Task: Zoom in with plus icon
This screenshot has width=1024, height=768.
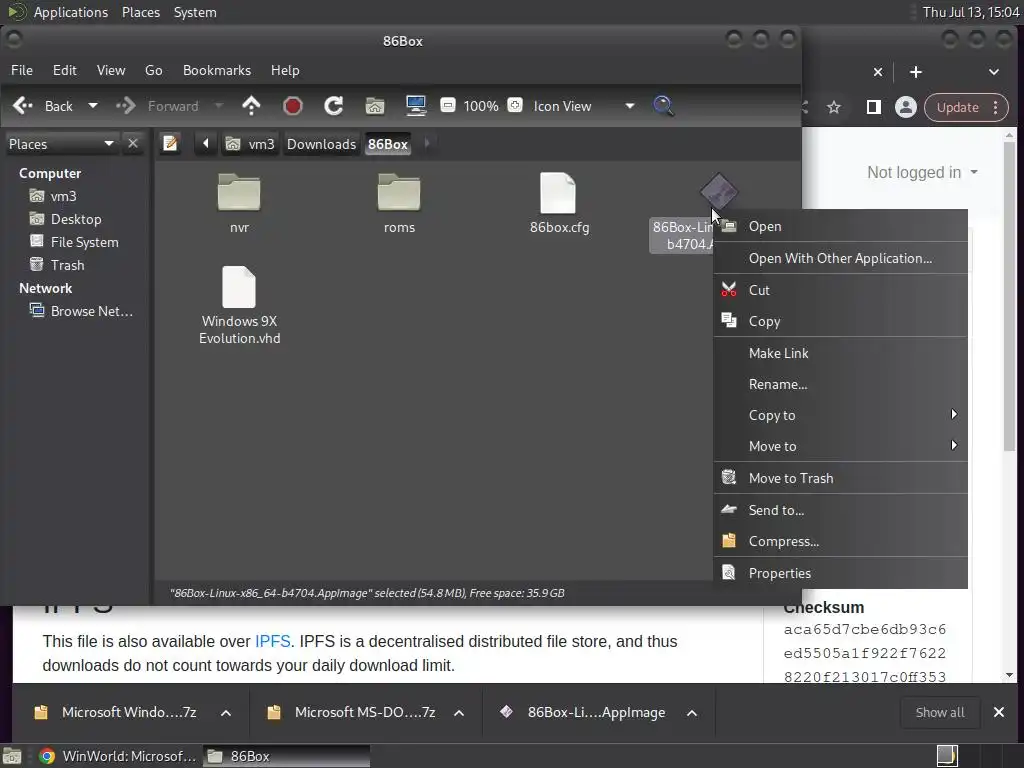Action: (515, 105)
